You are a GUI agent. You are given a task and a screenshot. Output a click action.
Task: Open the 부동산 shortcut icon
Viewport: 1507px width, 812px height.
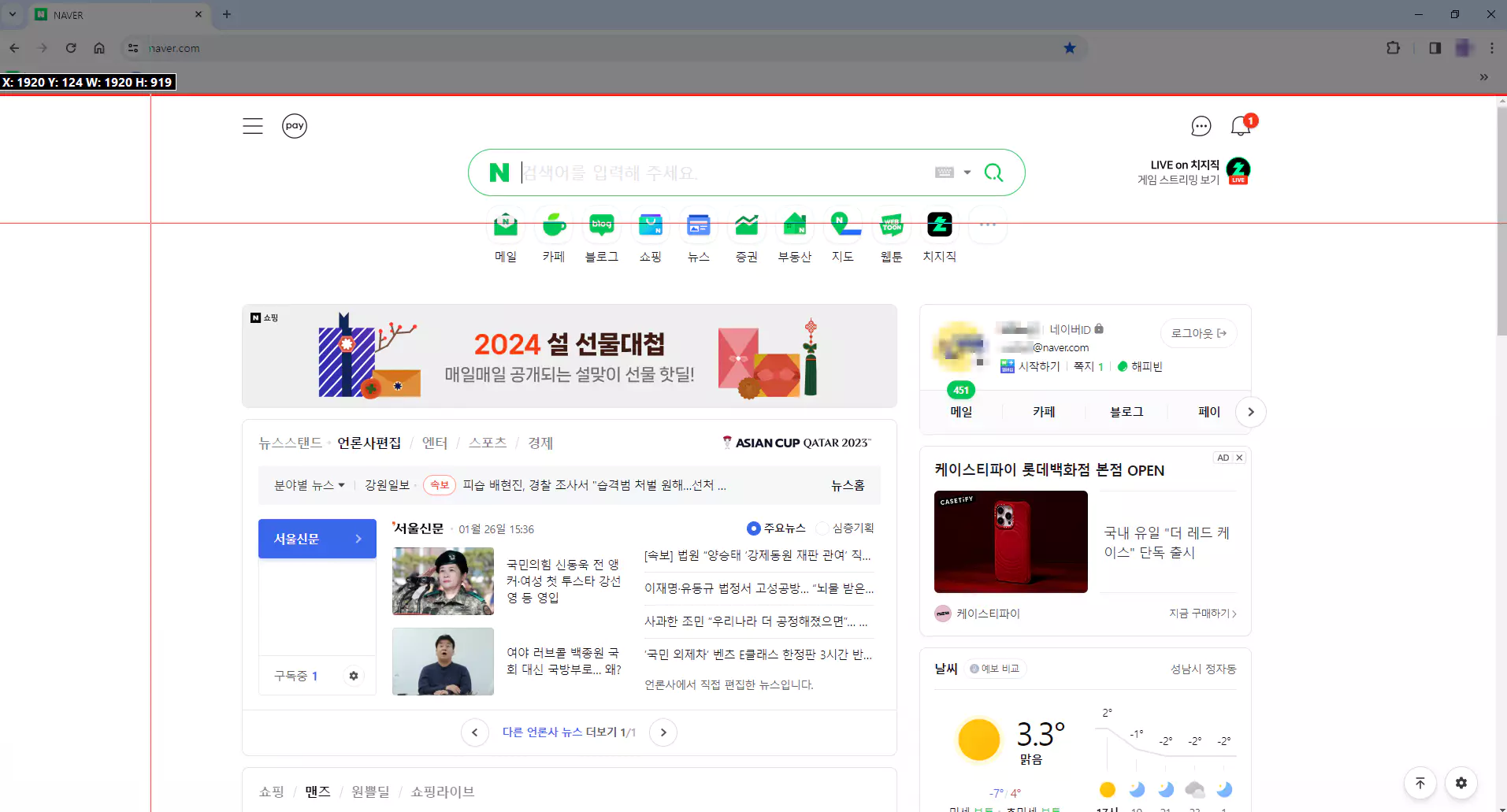[795, 225]
